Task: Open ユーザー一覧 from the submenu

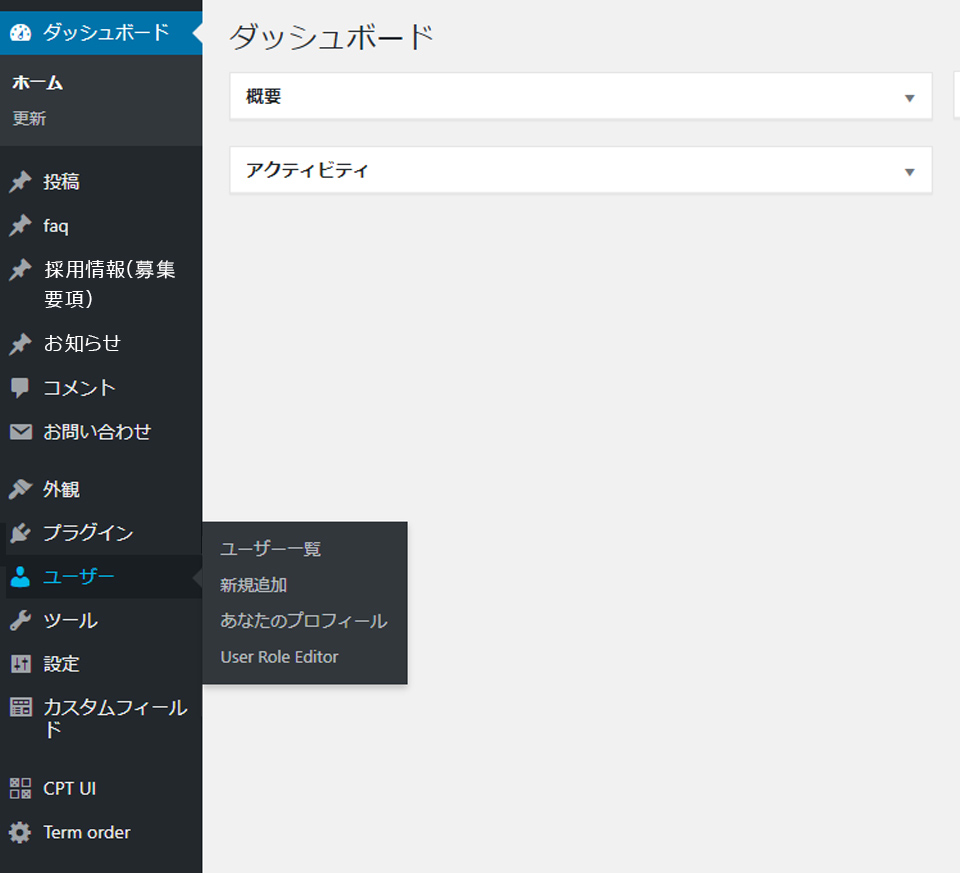Action: click(x=270, y=549)
